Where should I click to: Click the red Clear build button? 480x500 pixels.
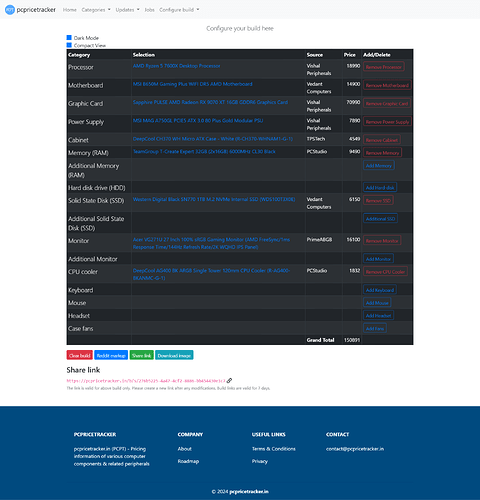80,355
